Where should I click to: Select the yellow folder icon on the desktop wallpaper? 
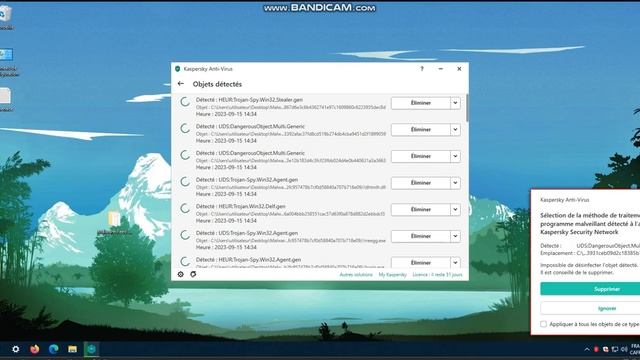pyautogui.click(x=114, y=219)
